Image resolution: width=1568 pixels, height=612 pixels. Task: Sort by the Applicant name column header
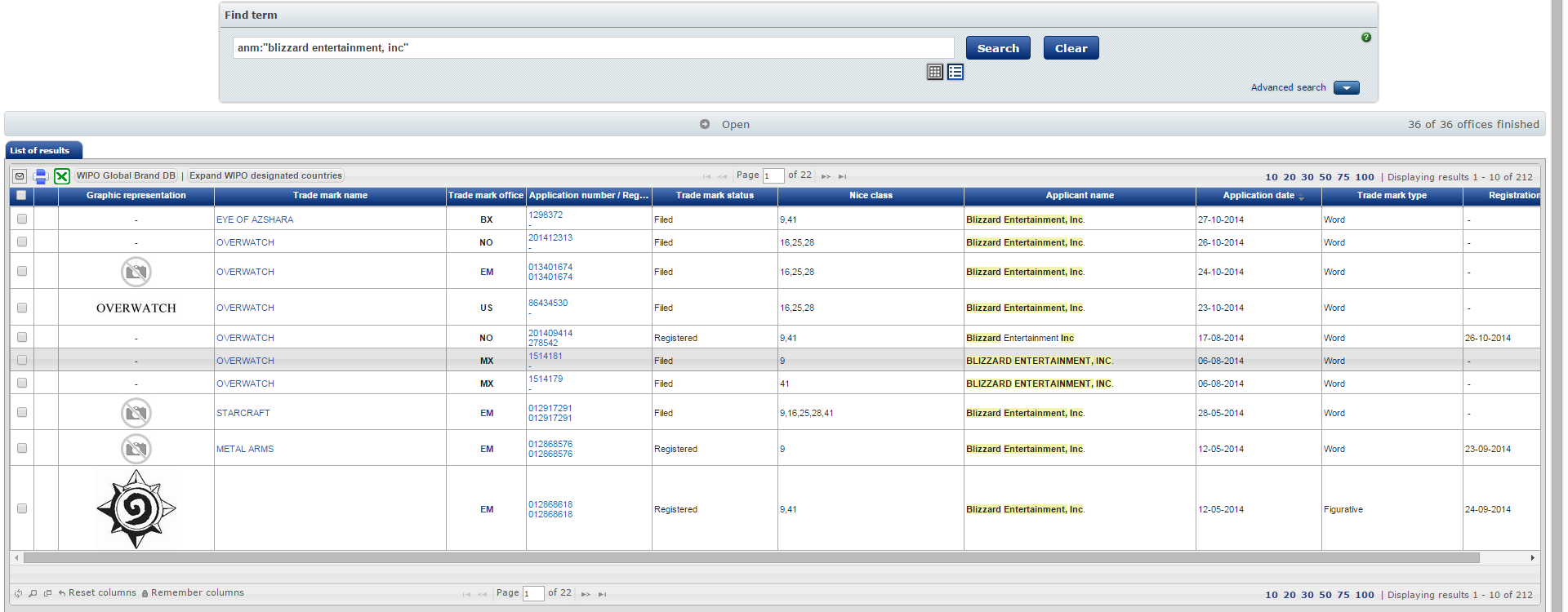point(1080,196)
